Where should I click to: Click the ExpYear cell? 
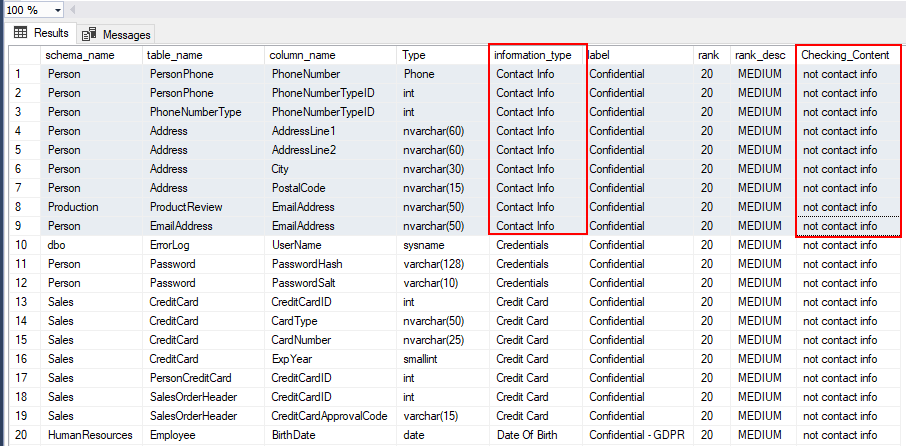pyautogui.click(x=331, y=359)
